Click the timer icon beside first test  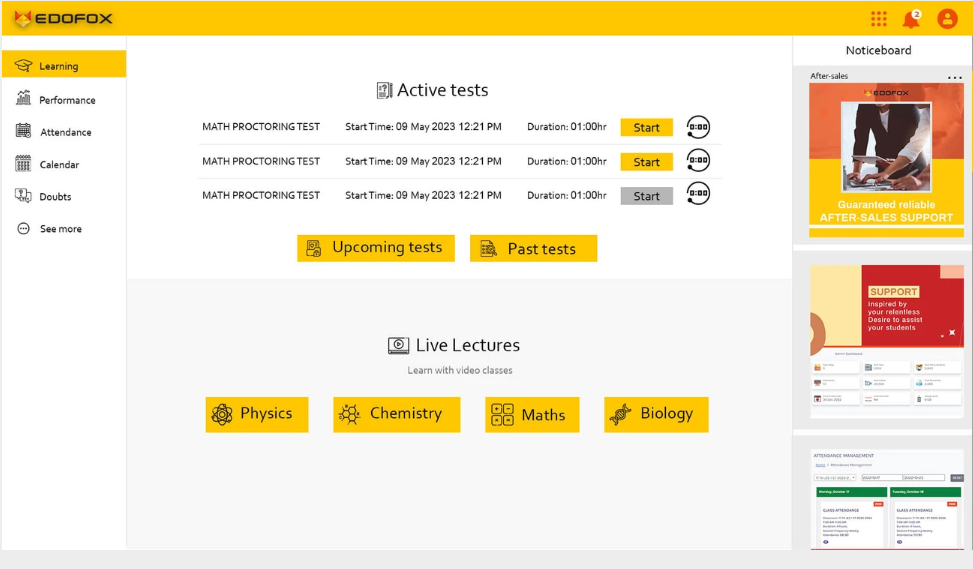coord(698,127)
